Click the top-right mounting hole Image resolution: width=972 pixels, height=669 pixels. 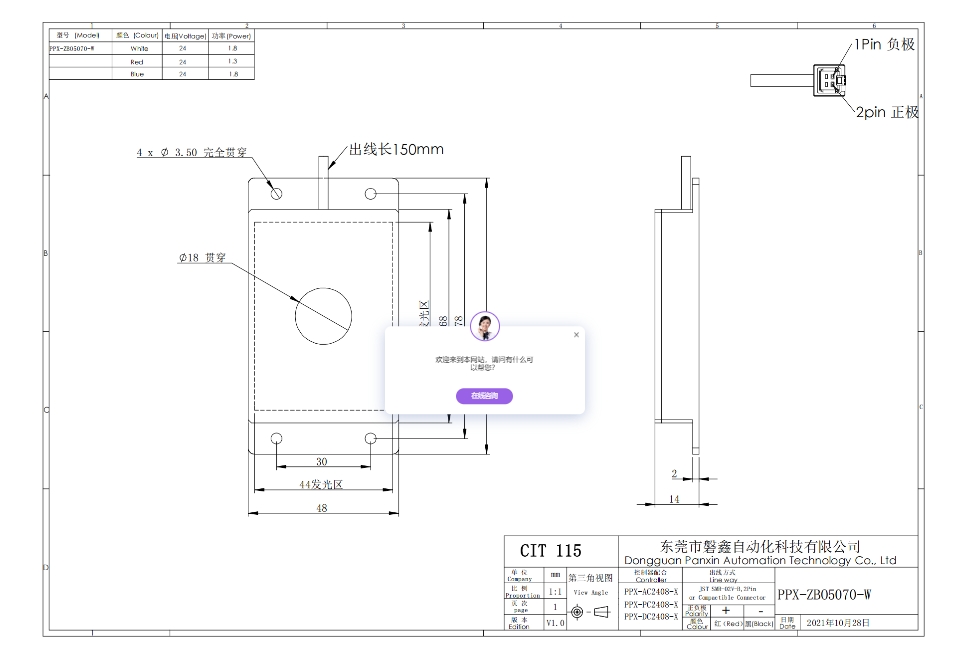tap(371, 193)
